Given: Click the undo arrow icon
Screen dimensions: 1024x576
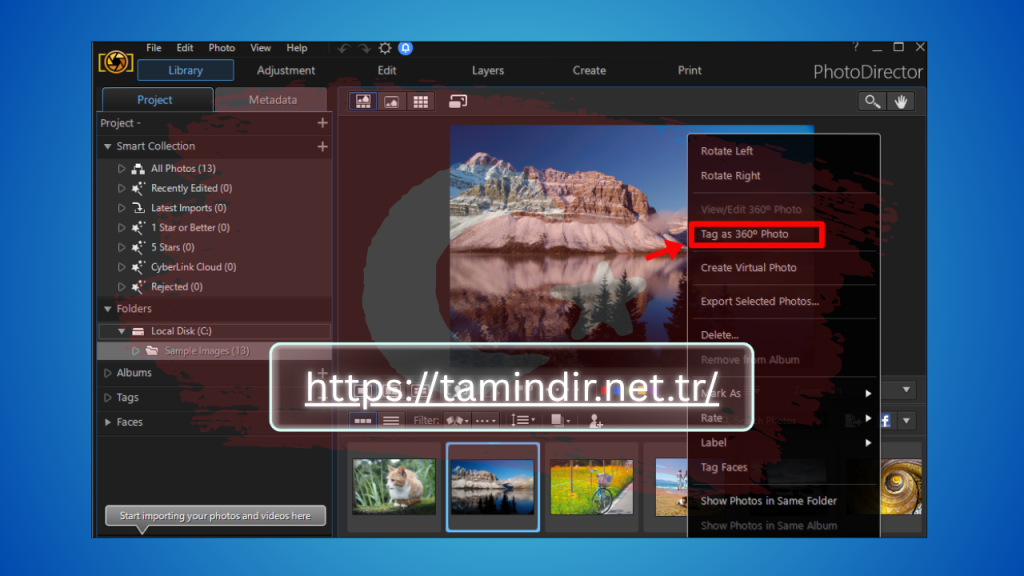Looking at the screenshot, I should (344, 48).
